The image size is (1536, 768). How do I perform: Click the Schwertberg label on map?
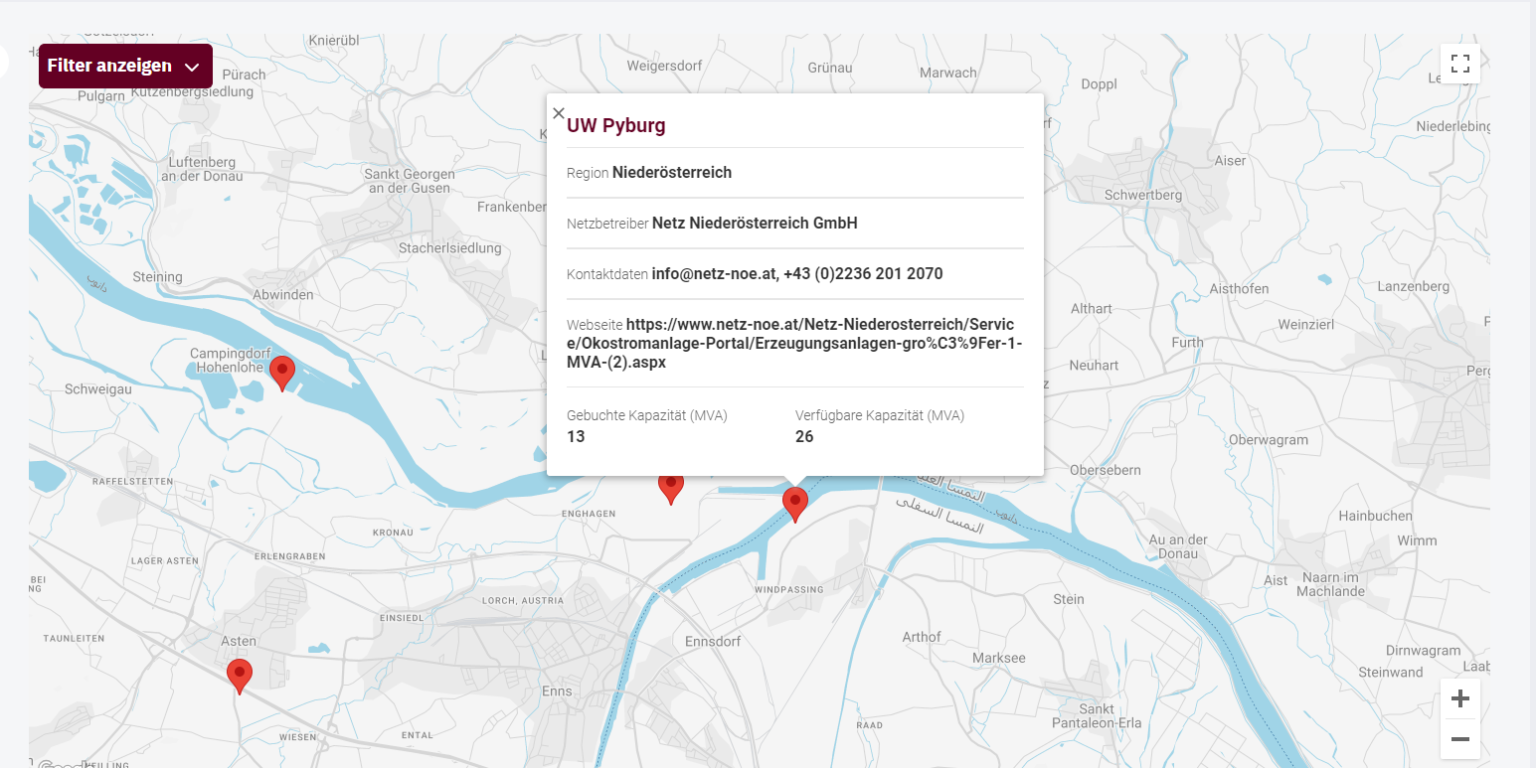tap(1143, 195)
